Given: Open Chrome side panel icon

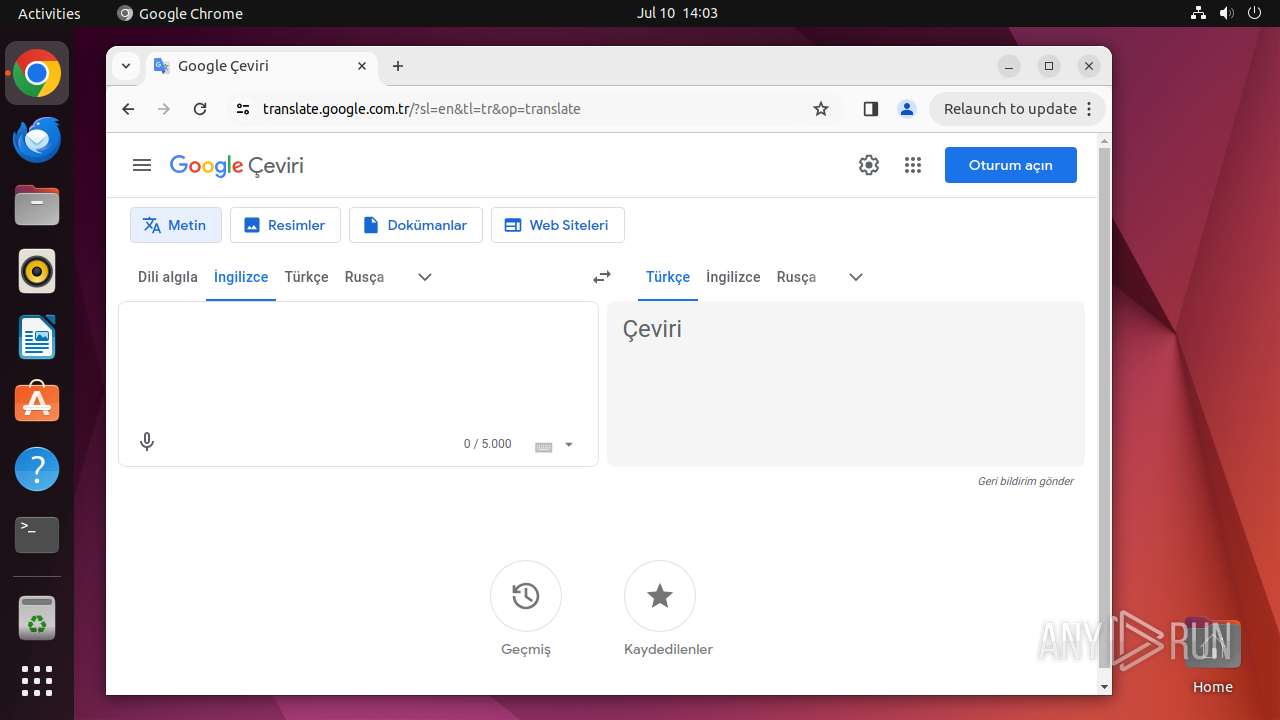Looking at the screenshot, I should [x=870, y=109].
